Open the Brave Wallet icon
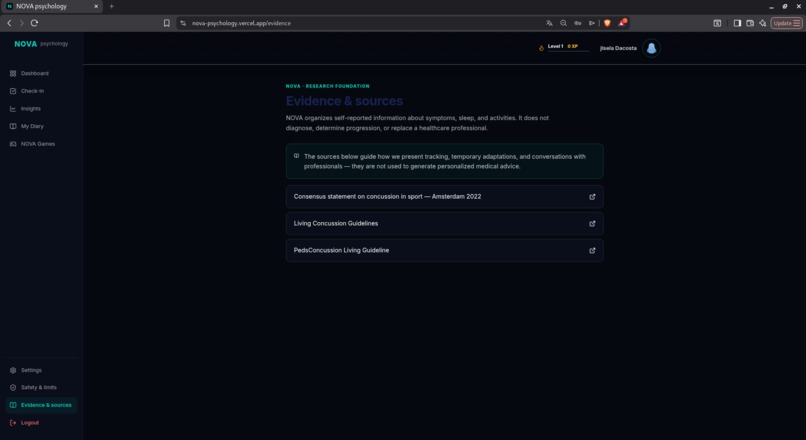This screenshot has width=806, height=440. pyautogui.click(x=750, y=23)
